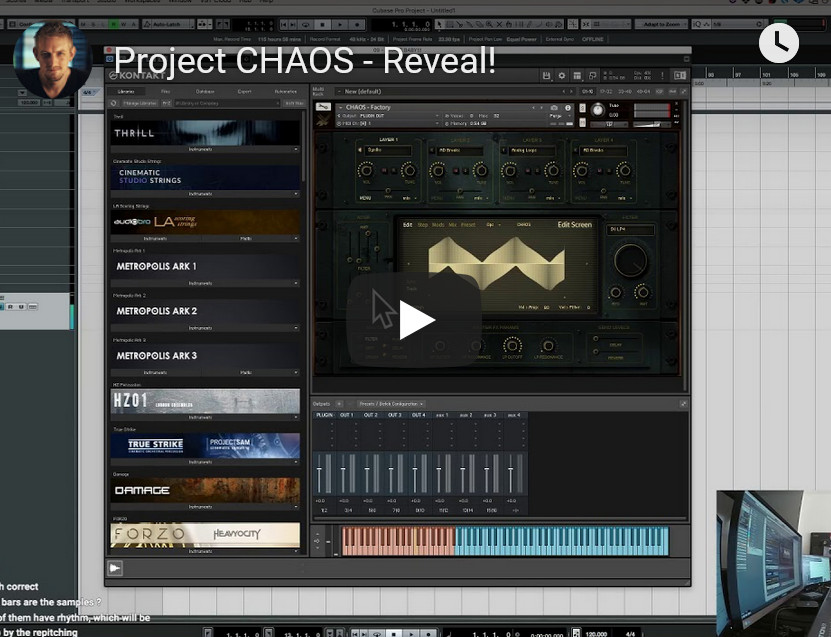
Task: Open the channel avatar thumbnail
Action: [x=53, y=59]
